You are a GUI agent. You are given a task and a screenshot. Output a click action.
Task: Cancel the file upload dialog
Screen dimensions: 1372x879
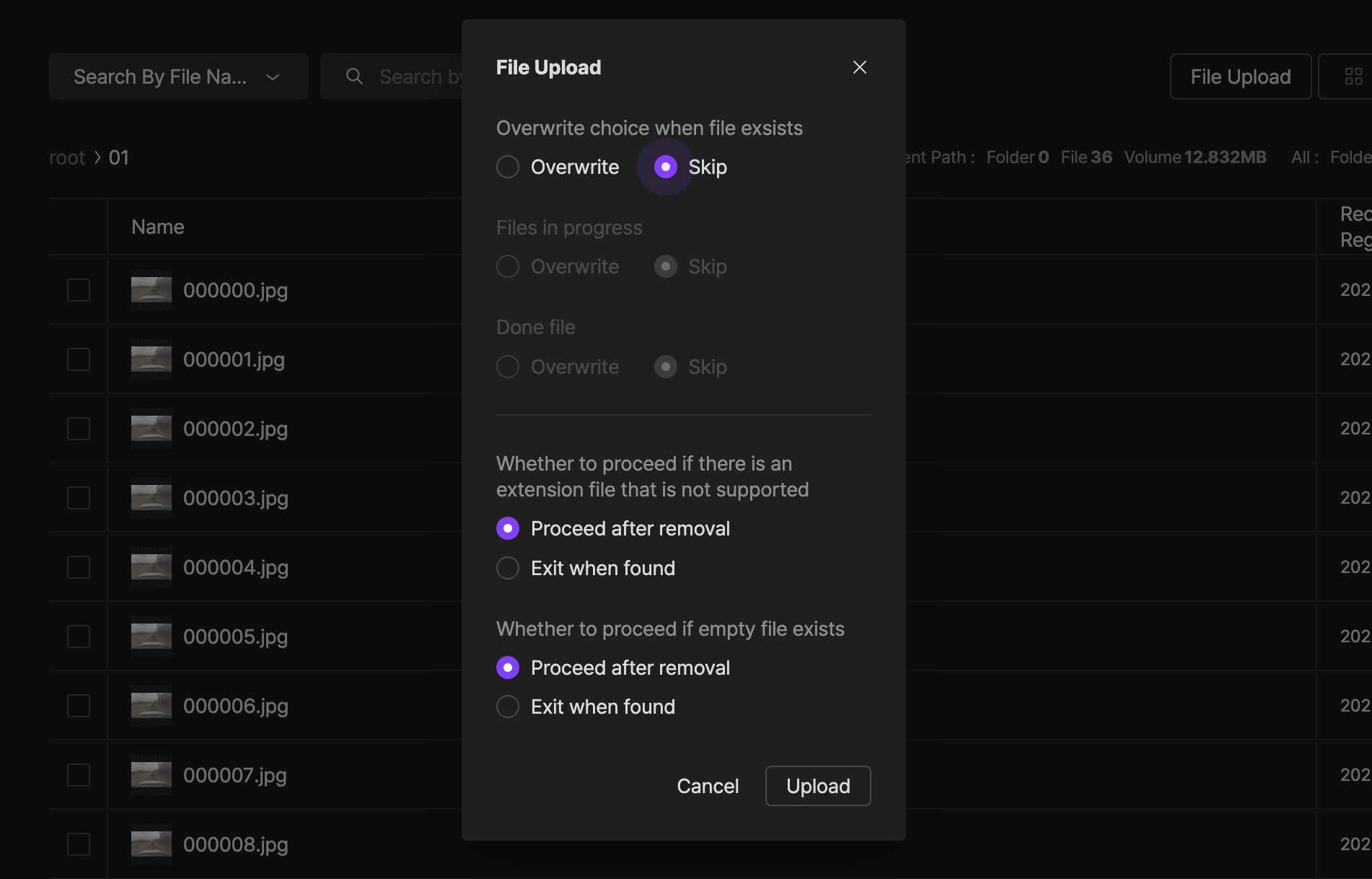click(707, 786)
